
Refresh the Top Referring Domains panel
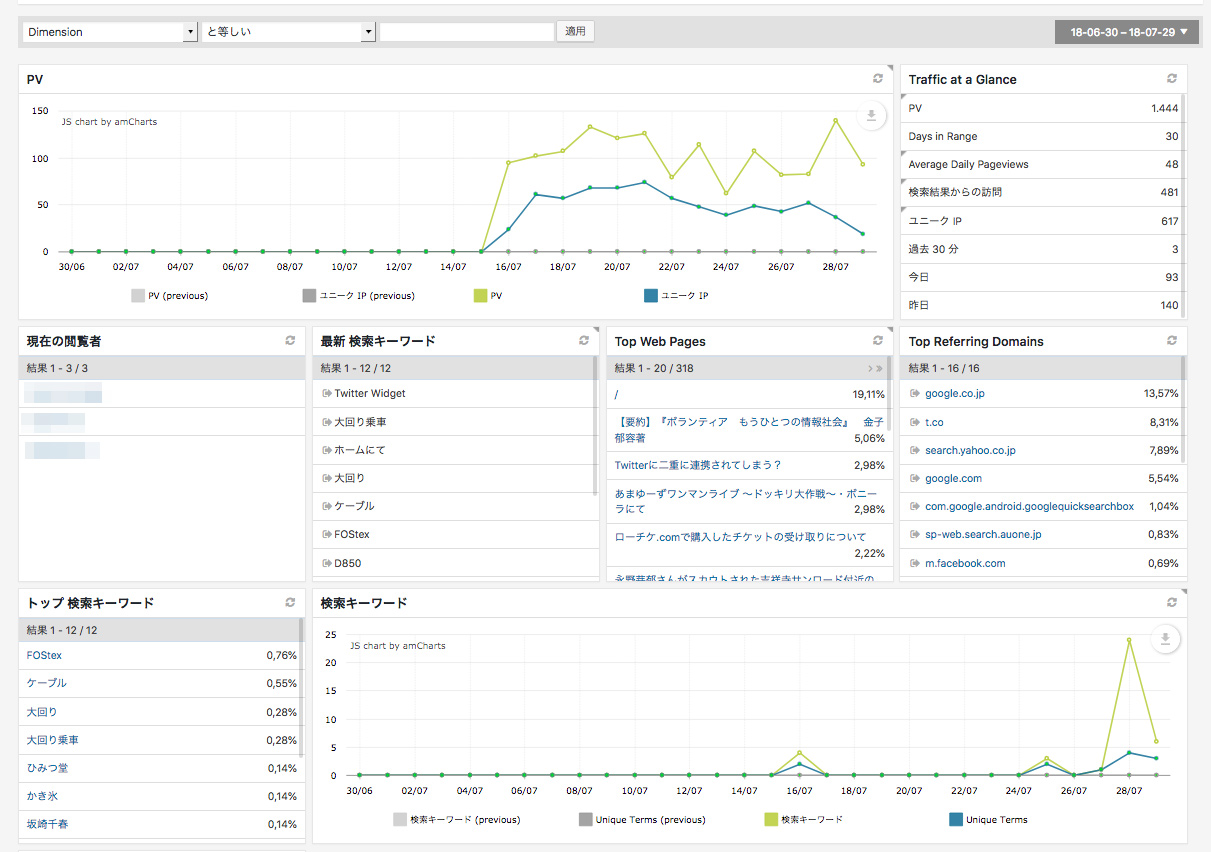coord(1172,341)
